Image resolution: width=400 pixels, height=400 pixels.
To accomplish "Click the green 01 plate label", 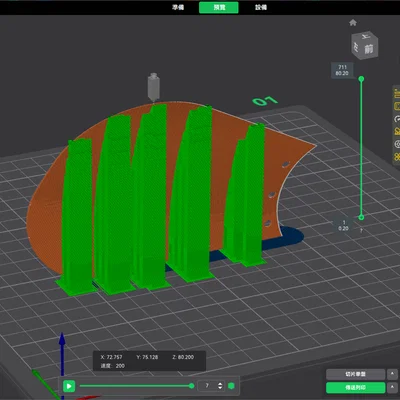I will [x=265, y=101].
